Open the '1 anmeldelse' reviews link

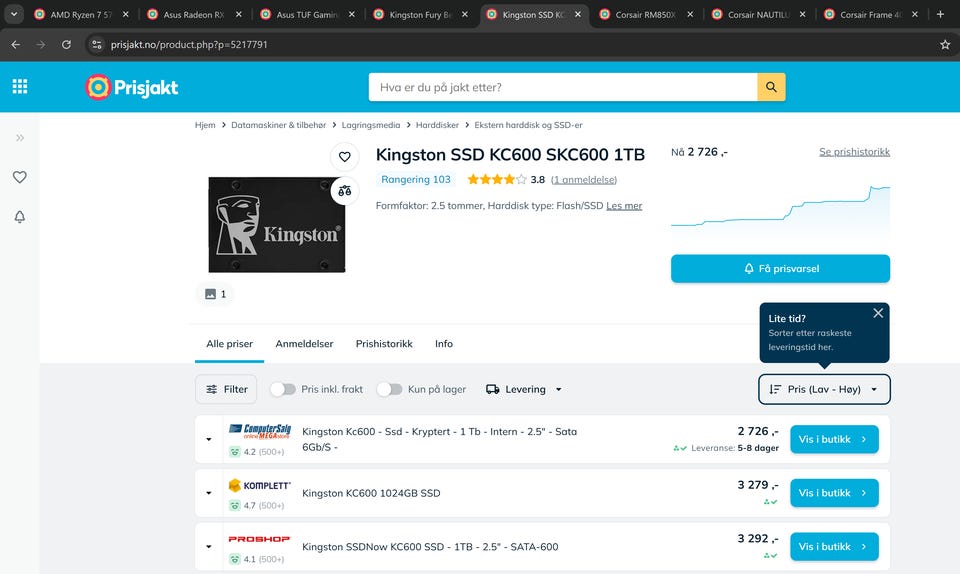(x=583, y=180)
